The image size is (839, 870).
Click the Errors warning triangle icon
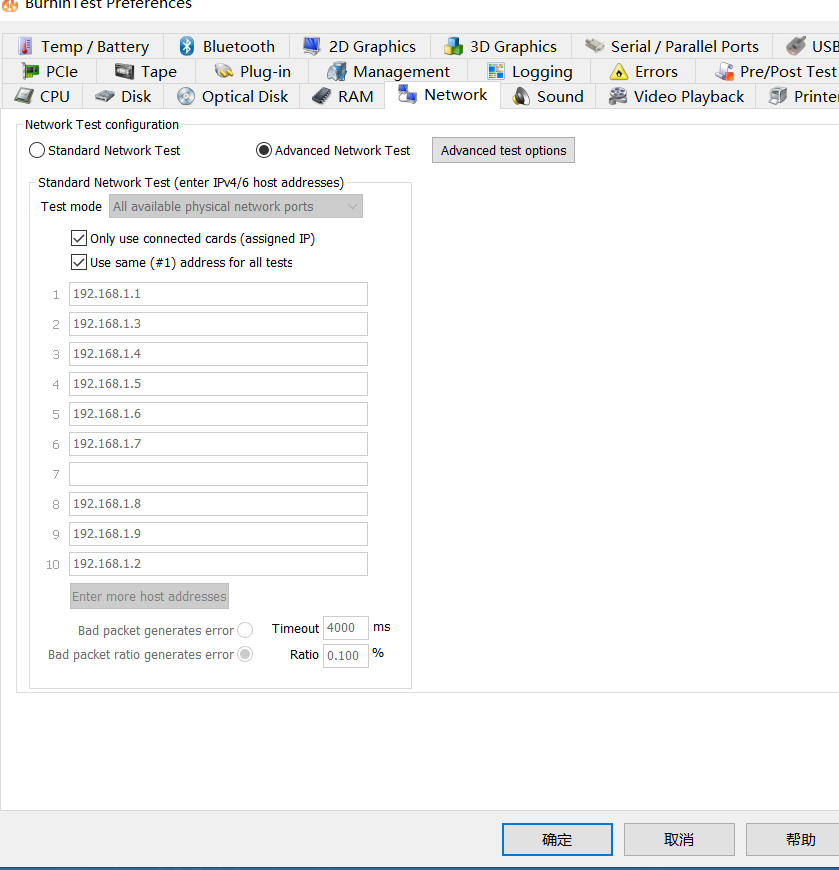[619, 72]
